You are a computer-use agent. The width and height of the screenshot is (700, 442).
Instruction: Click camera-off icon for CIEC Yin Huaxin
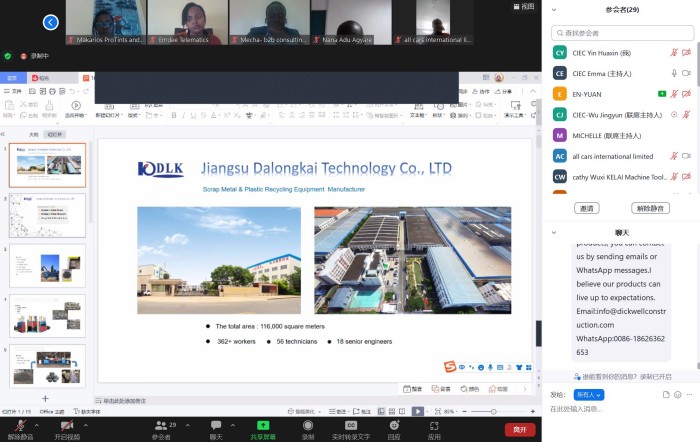687,53
